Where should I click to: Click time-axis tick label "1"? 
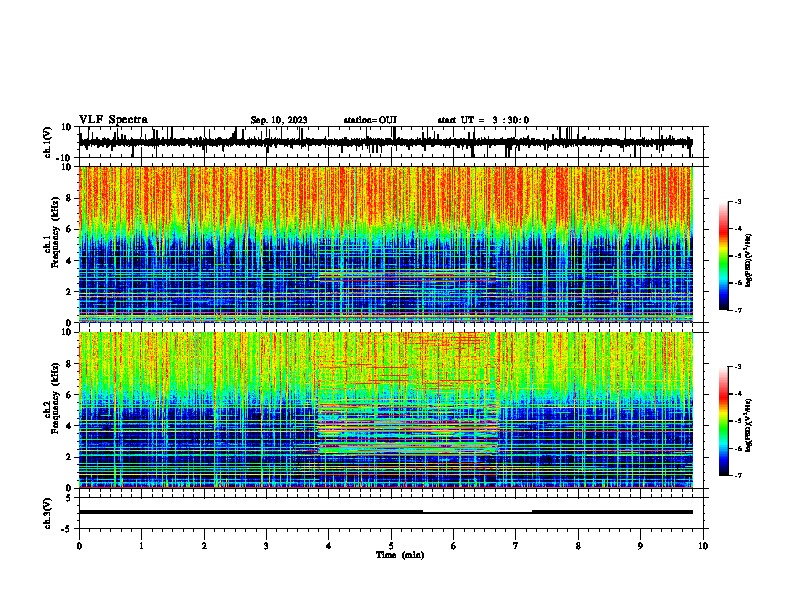[141, 546]
